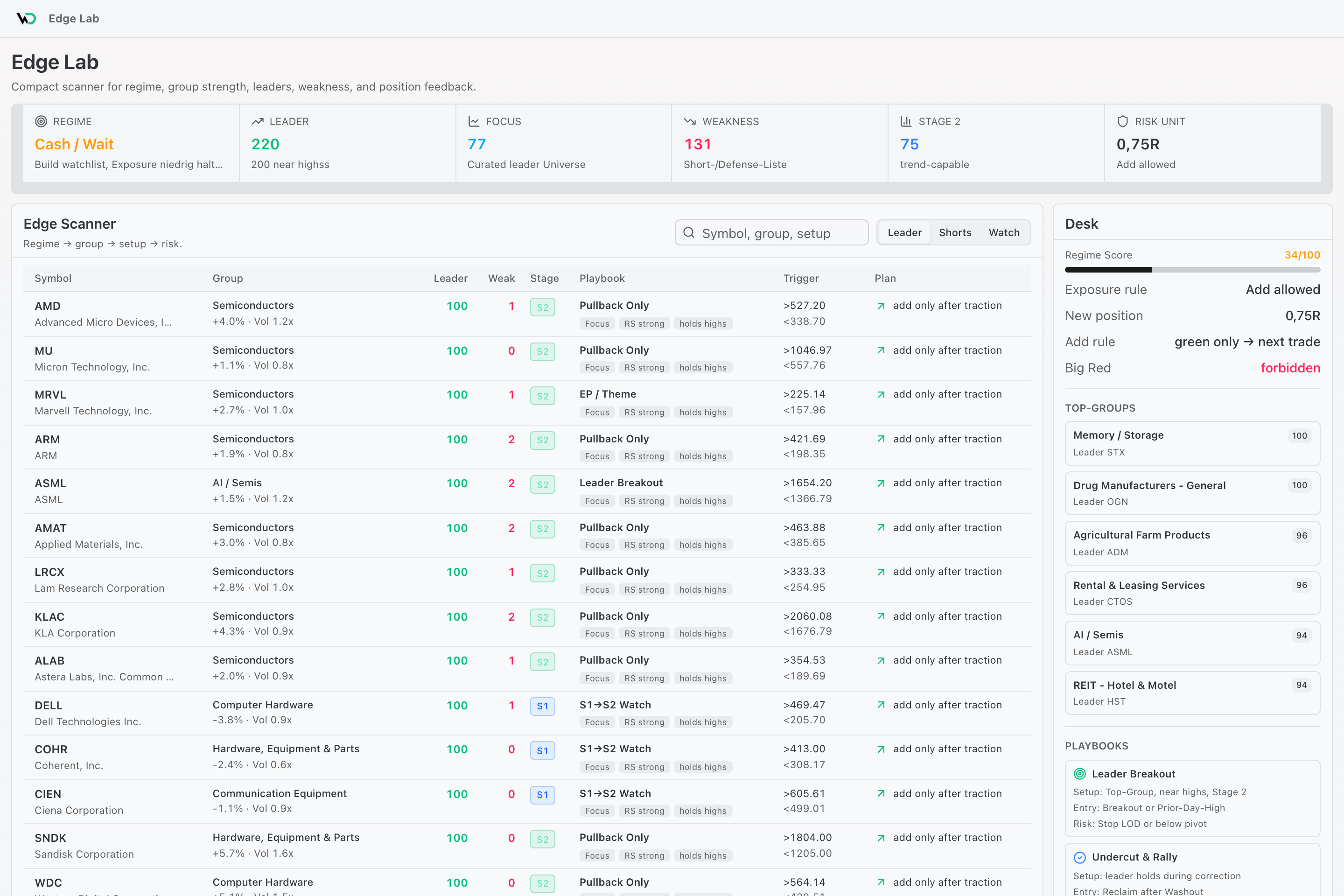Sort by the Trigger column header
This screenshot has height=896, width=1344.
(801, 278)
